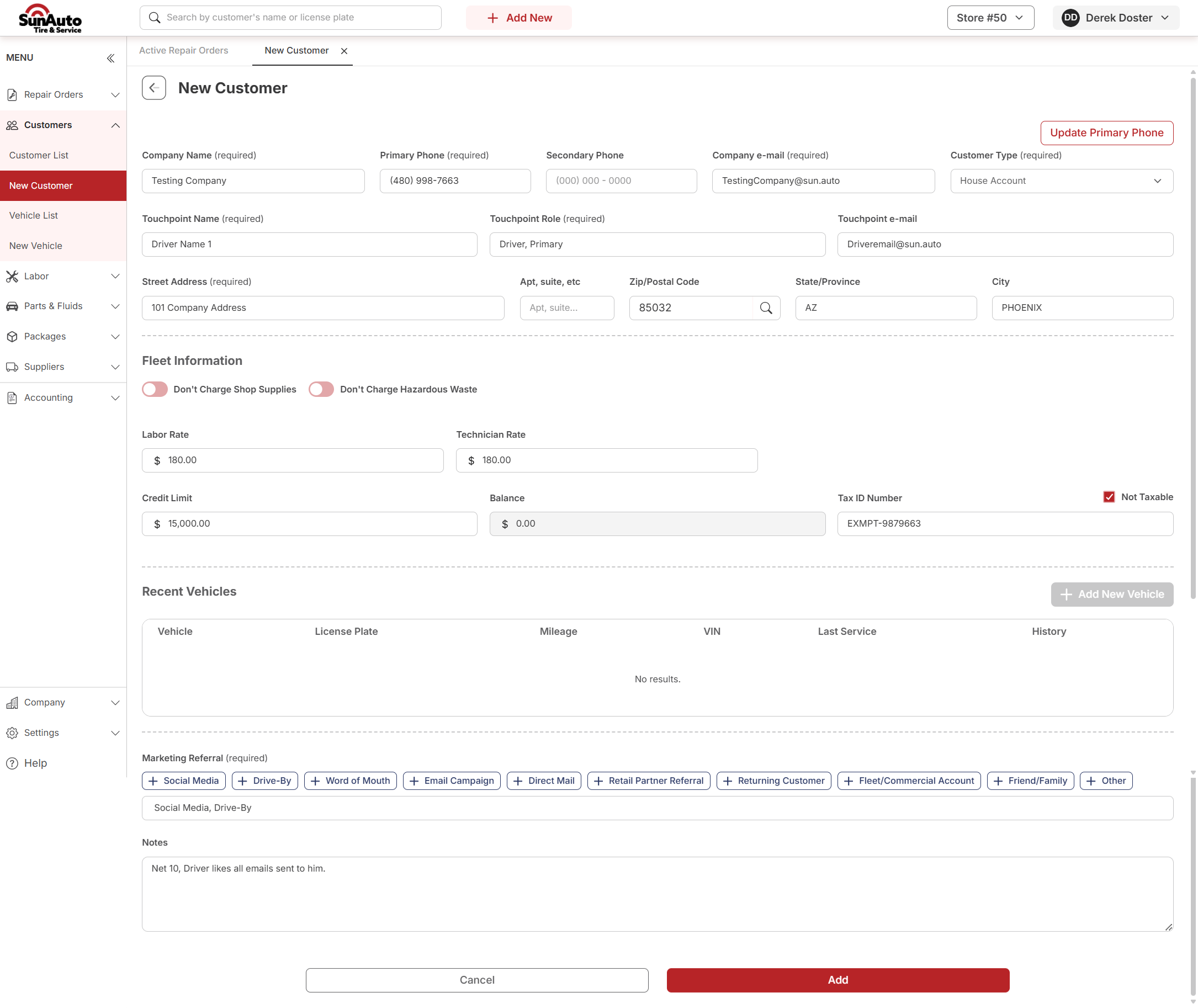
Task: Open the Store #50 dropdown
Action: click(990, 18)
